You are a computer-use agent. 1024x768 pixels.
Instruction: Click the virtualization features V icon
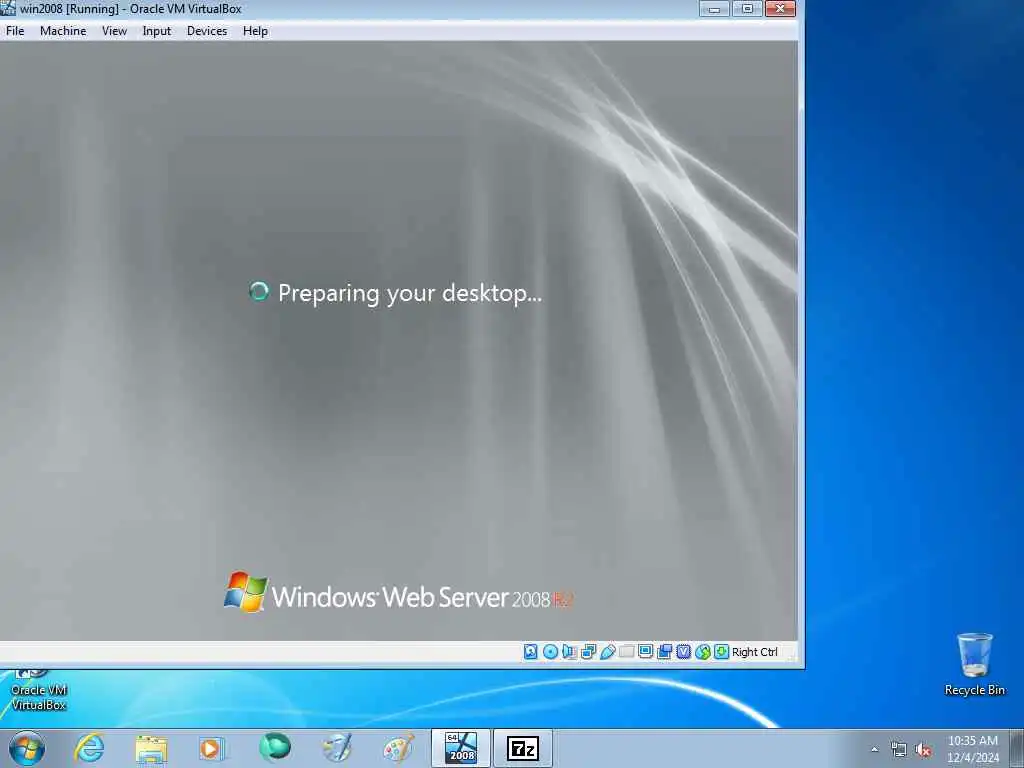click(684, 652)
